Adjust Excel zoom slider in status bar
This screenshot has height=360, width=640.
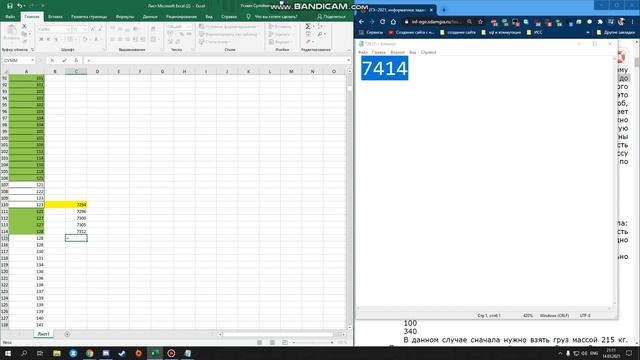(313, 342)
